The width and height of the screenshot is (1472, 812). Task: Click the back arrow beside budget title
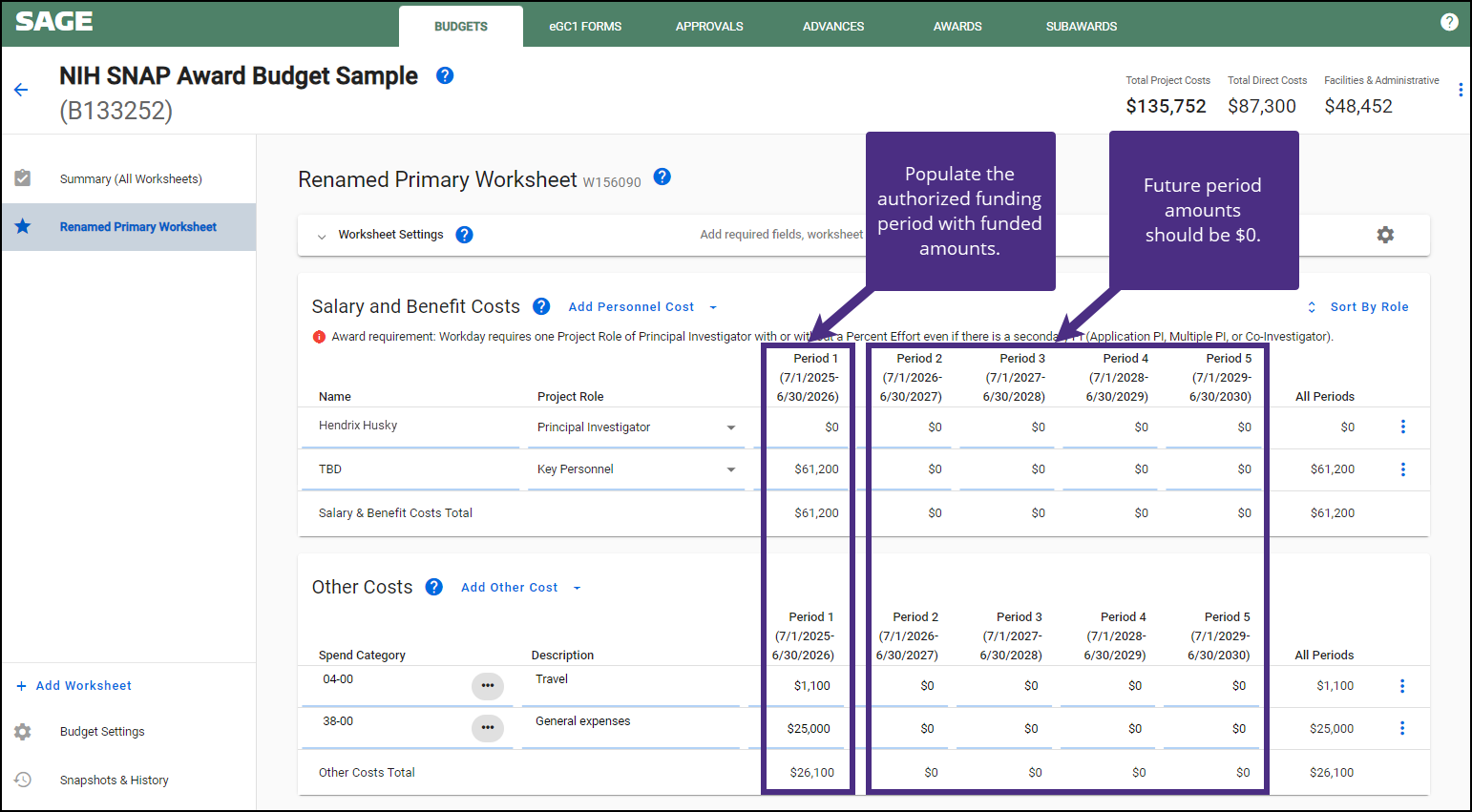(x=21, y=90)
